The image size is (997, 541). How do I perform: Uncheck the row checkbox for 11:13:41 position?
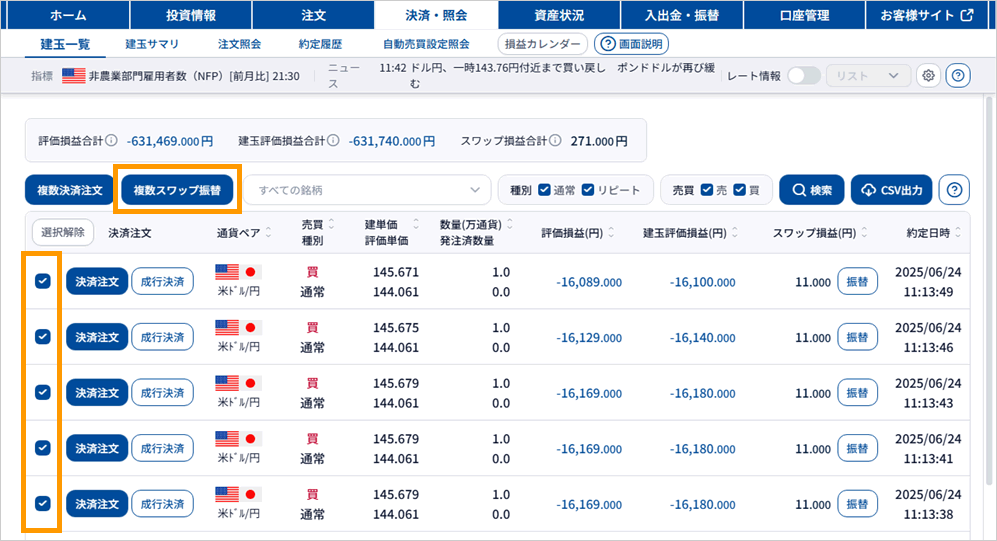pyautogui.click(x=43, y=448)
